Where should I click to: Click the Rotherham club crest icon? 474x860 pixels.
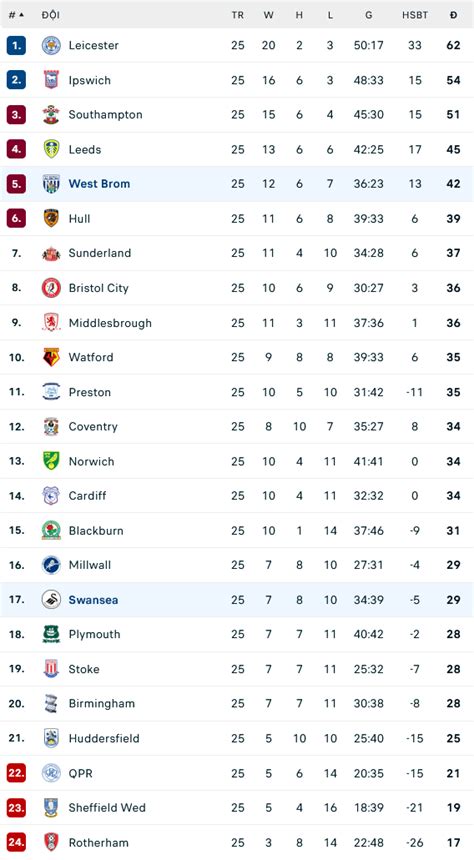point(51,842)
